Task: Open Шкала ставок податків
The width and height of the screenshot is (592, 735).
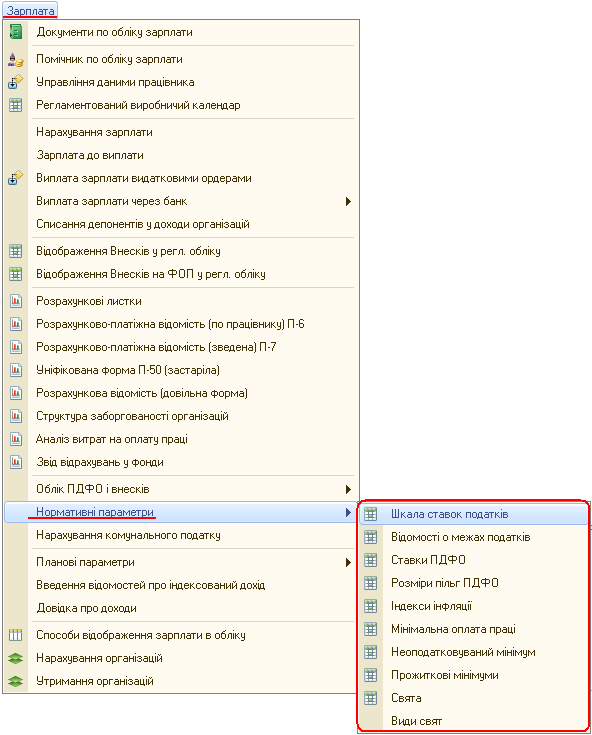Action: pyautogui.click(x=474, y=514)
